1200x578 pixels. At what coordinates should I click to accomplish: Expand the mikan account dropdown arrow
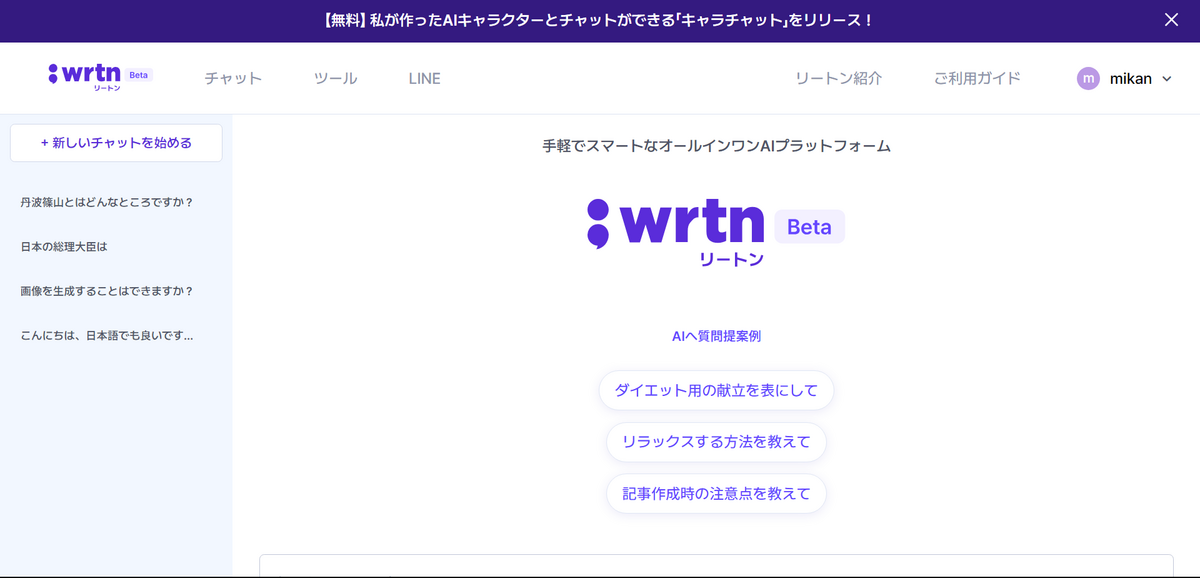1166,79
